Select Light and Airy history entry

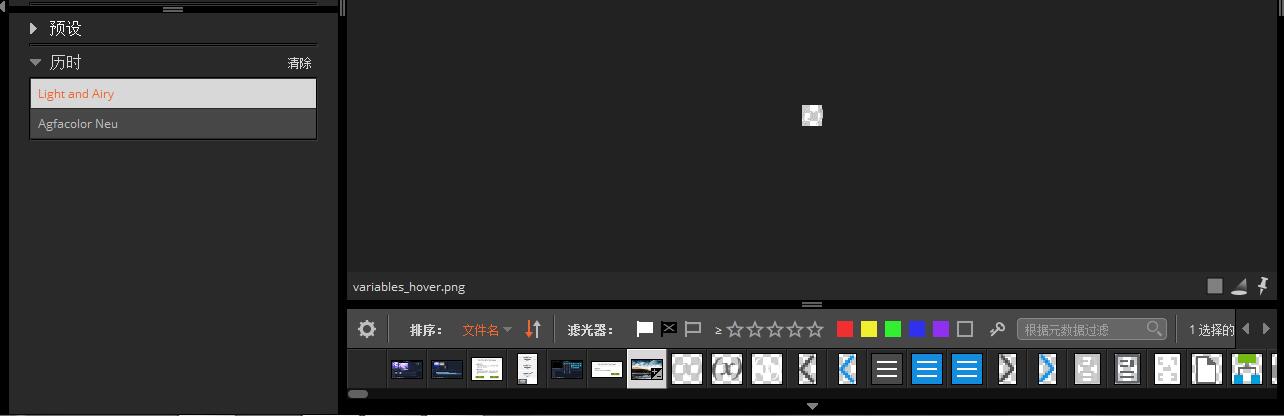click(173, 94)
